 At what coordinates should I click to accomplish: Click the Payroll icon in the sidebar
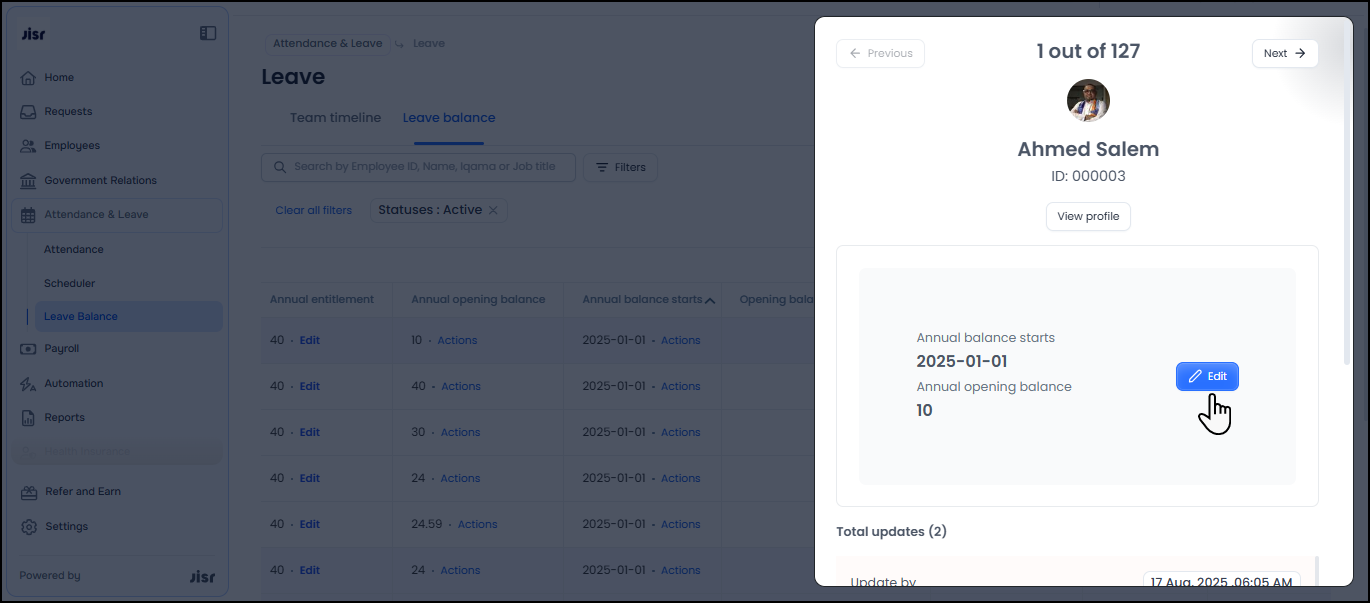tap(28, 349)
